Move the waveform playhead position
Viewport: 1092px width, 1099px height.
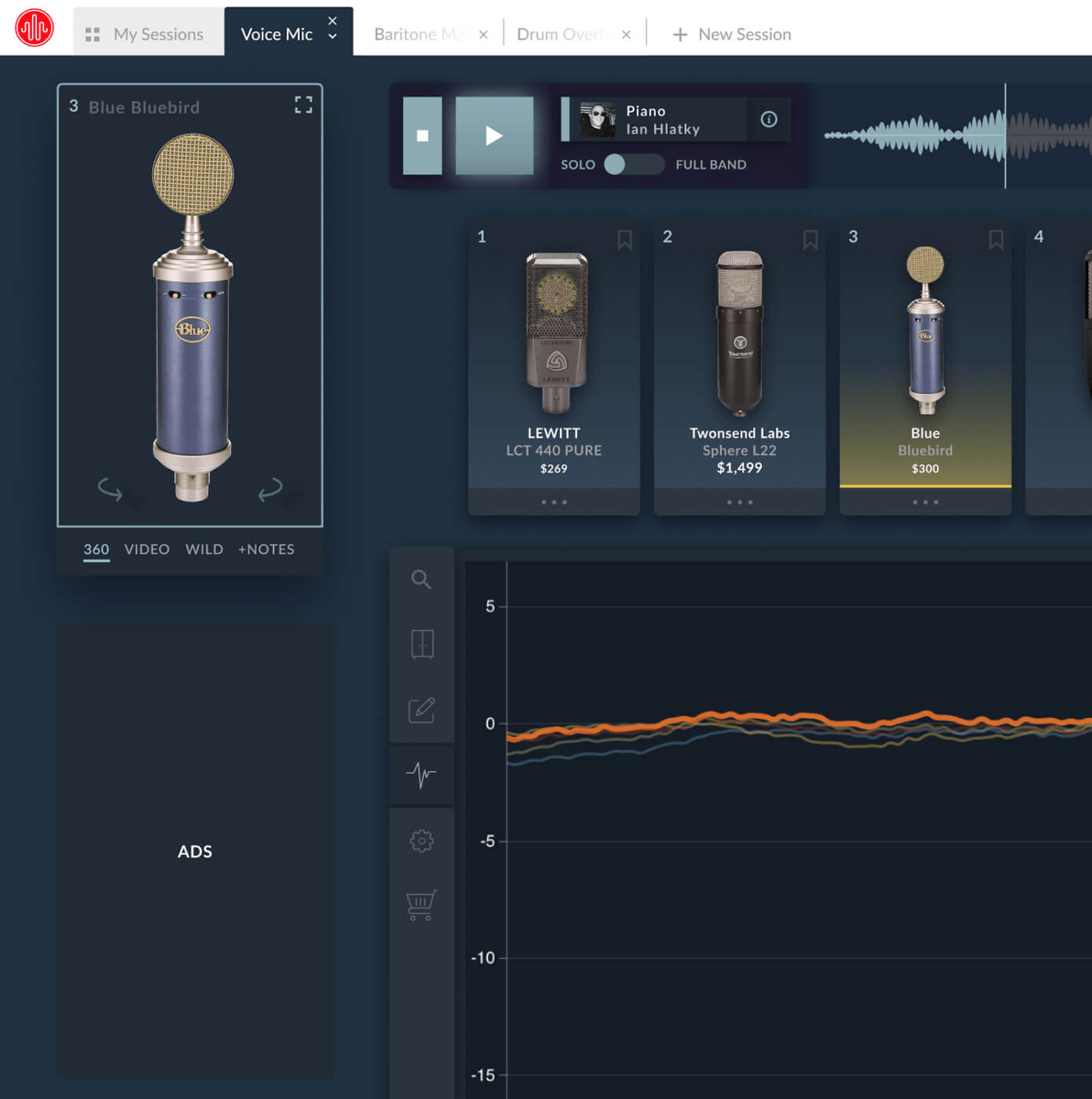point(1004,136)
